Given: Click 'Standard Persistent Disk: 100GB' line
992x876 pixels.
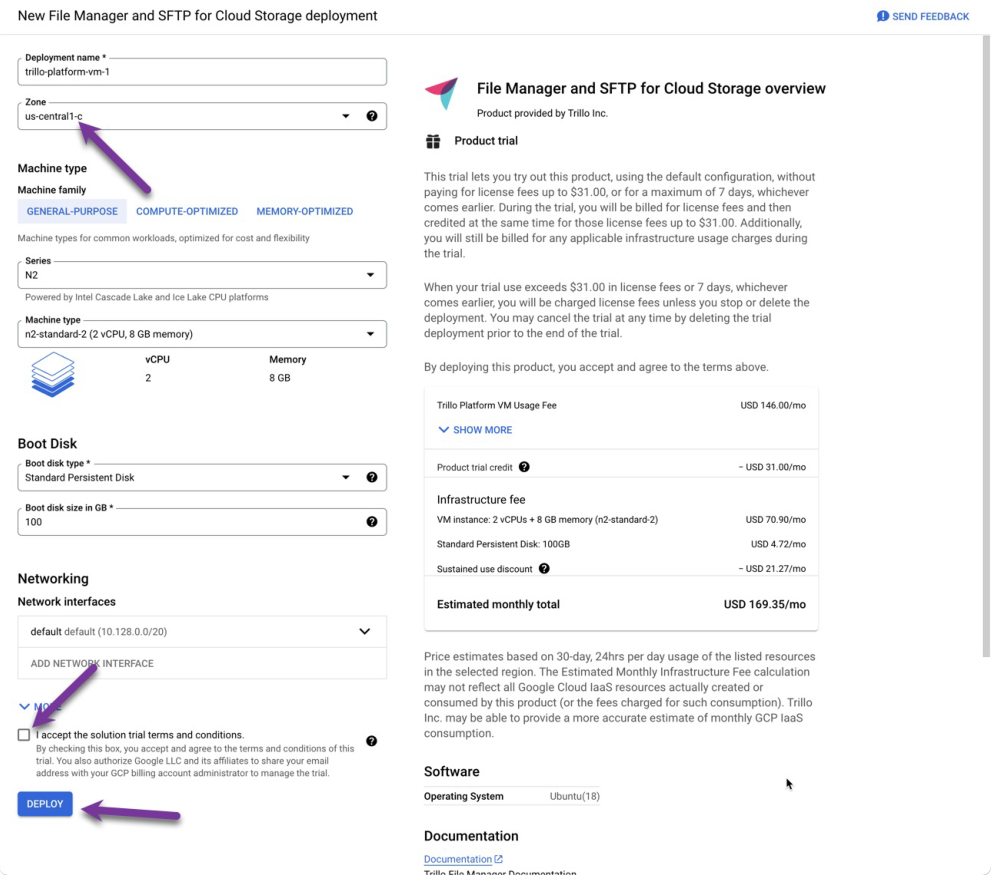Looking at the screenshot, I should [x=504, y=544].
